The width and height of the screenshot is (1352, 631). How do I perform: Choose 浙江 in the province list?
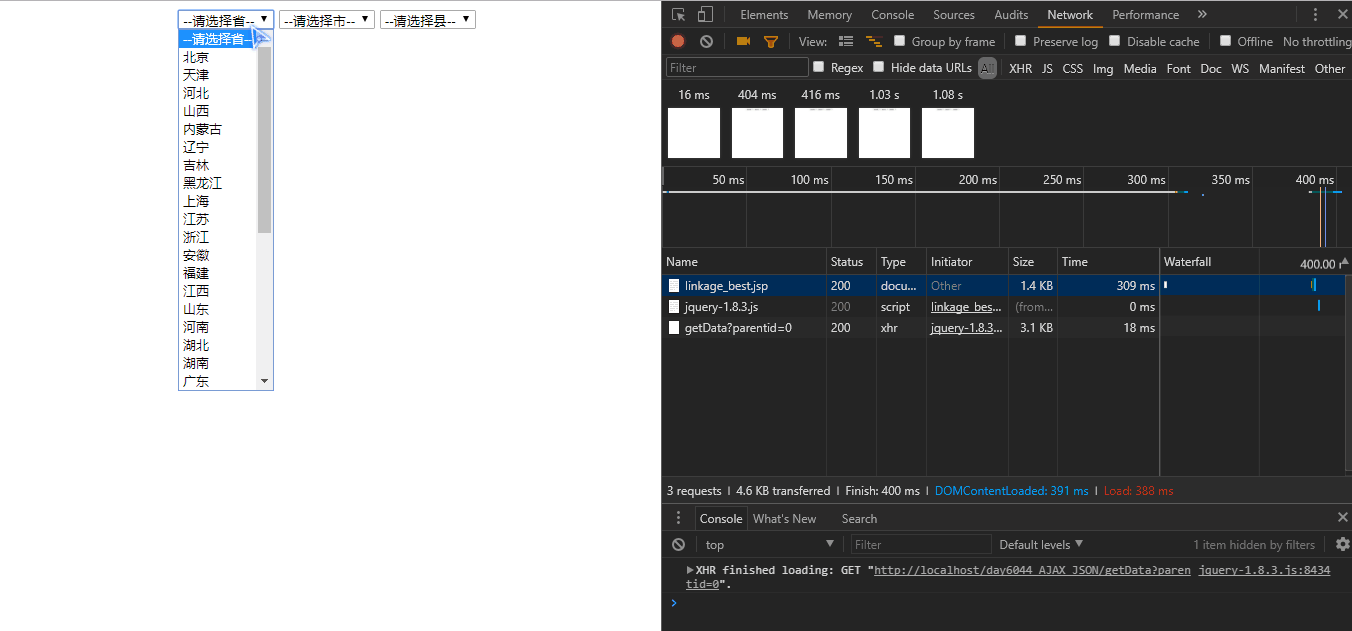click(218, 237)
